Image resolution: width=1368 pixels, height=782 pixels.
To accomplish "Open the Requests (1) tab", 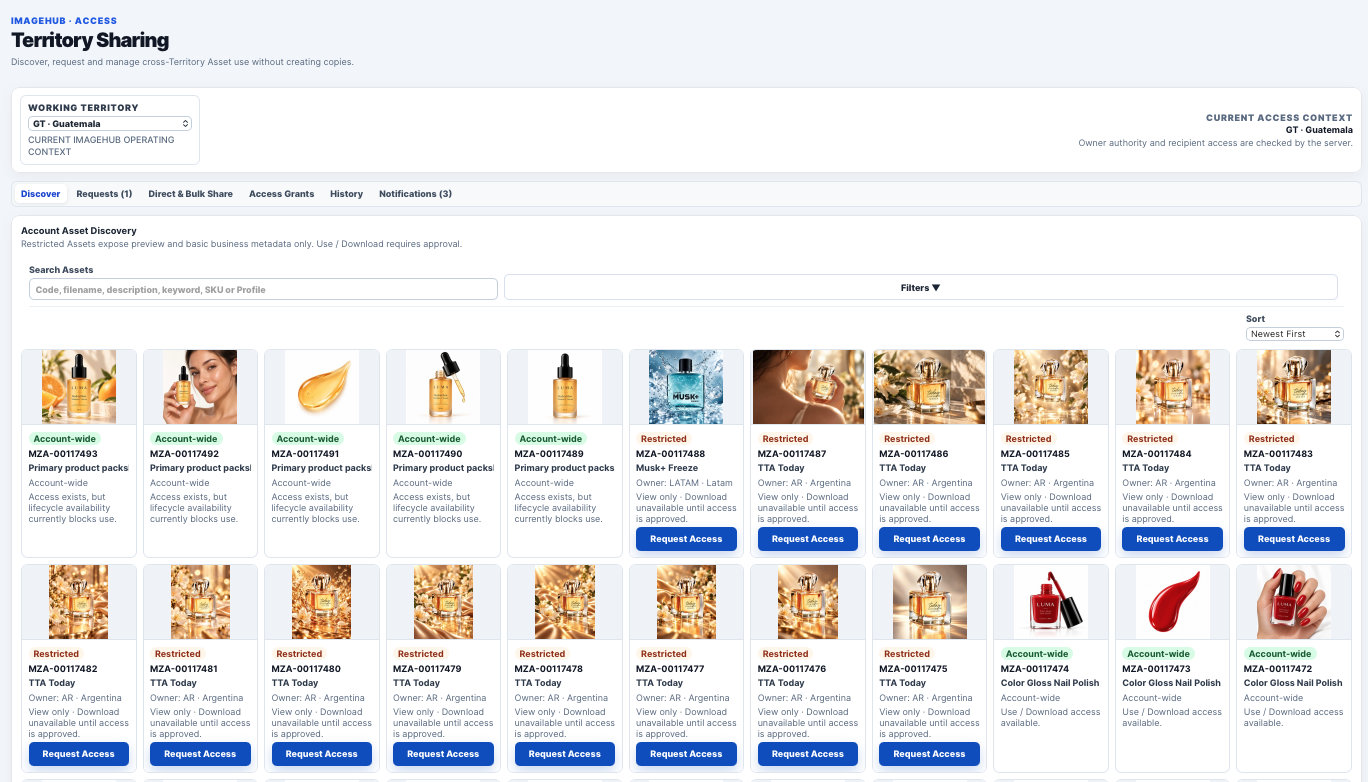I will [x=104, y=194].
